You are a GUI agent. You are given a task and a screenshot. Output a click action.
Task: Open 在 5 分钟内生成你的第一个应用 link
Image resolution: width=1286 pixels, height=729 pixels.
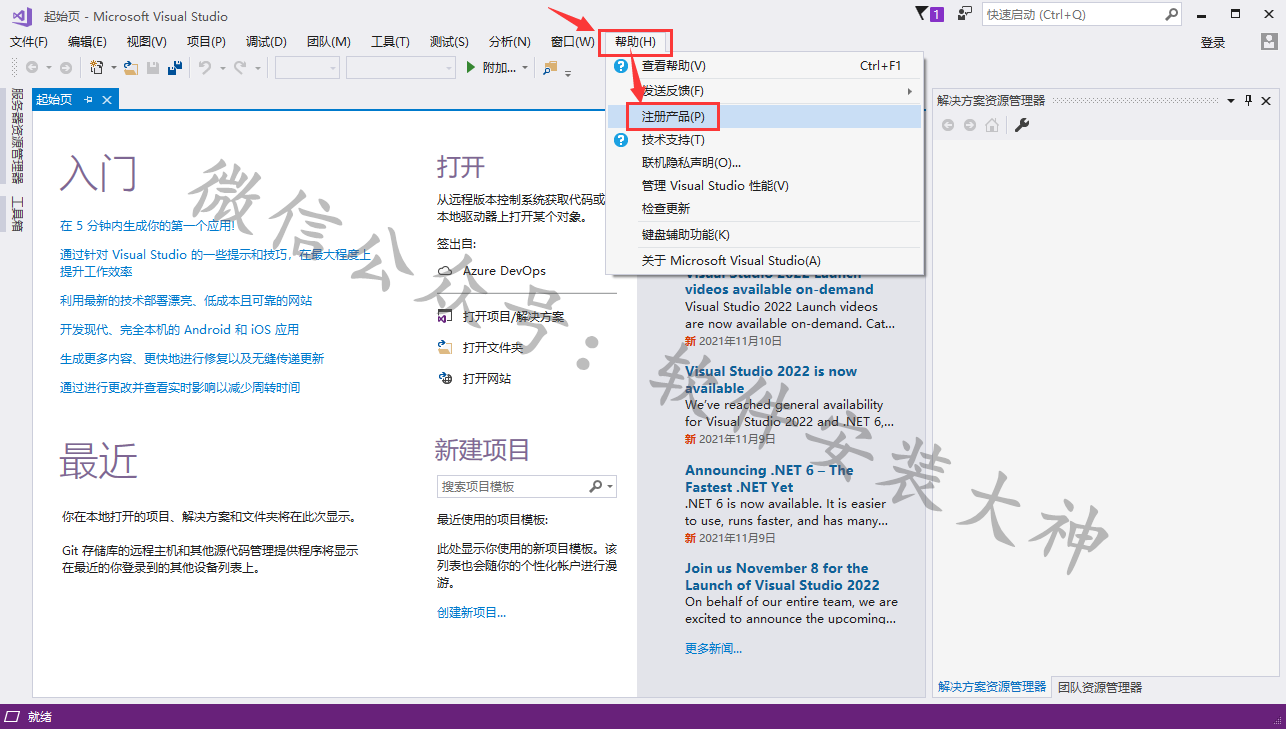pos(146,226)
